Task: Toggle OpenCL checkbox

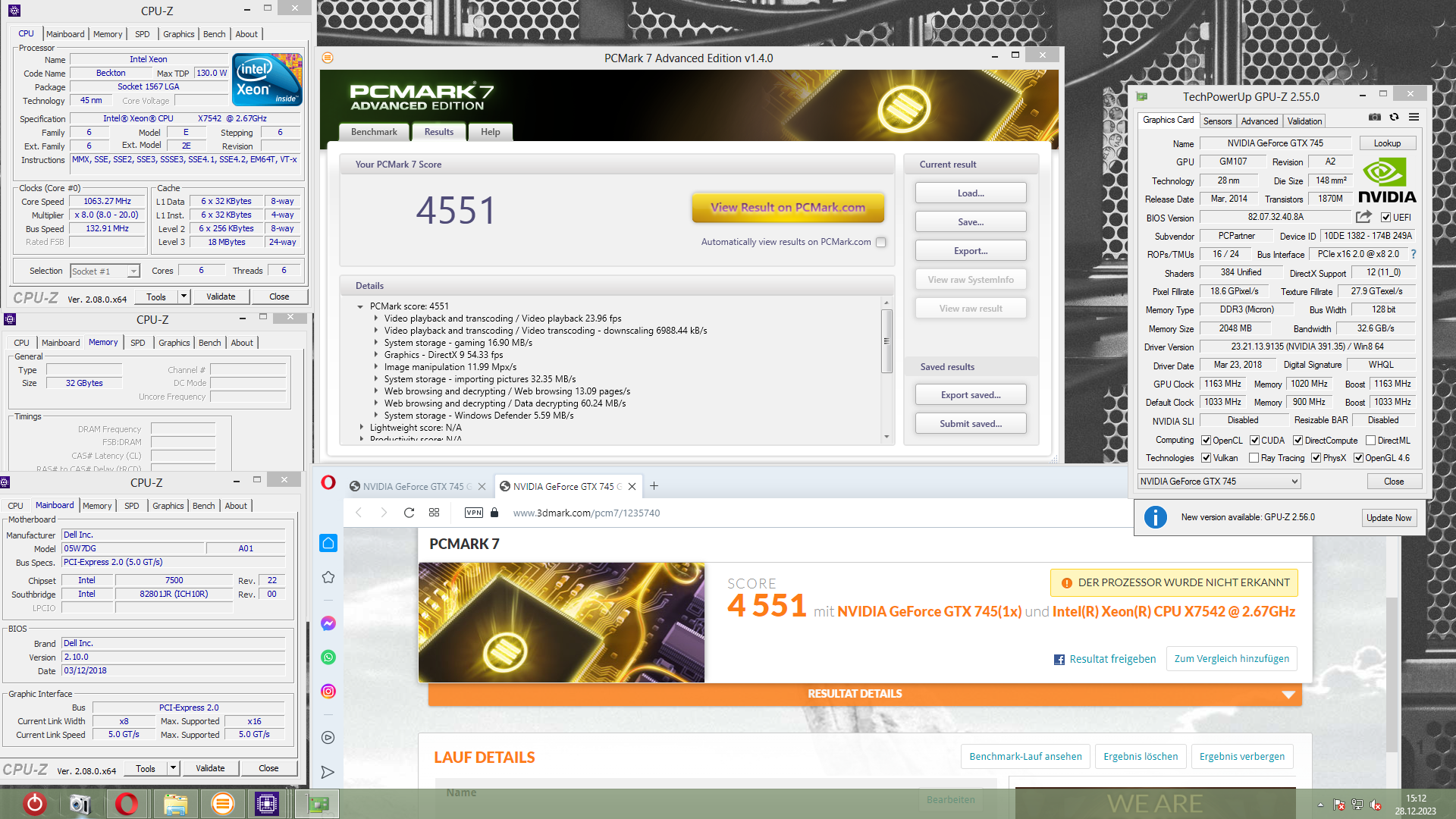Action: (1206, 441)
